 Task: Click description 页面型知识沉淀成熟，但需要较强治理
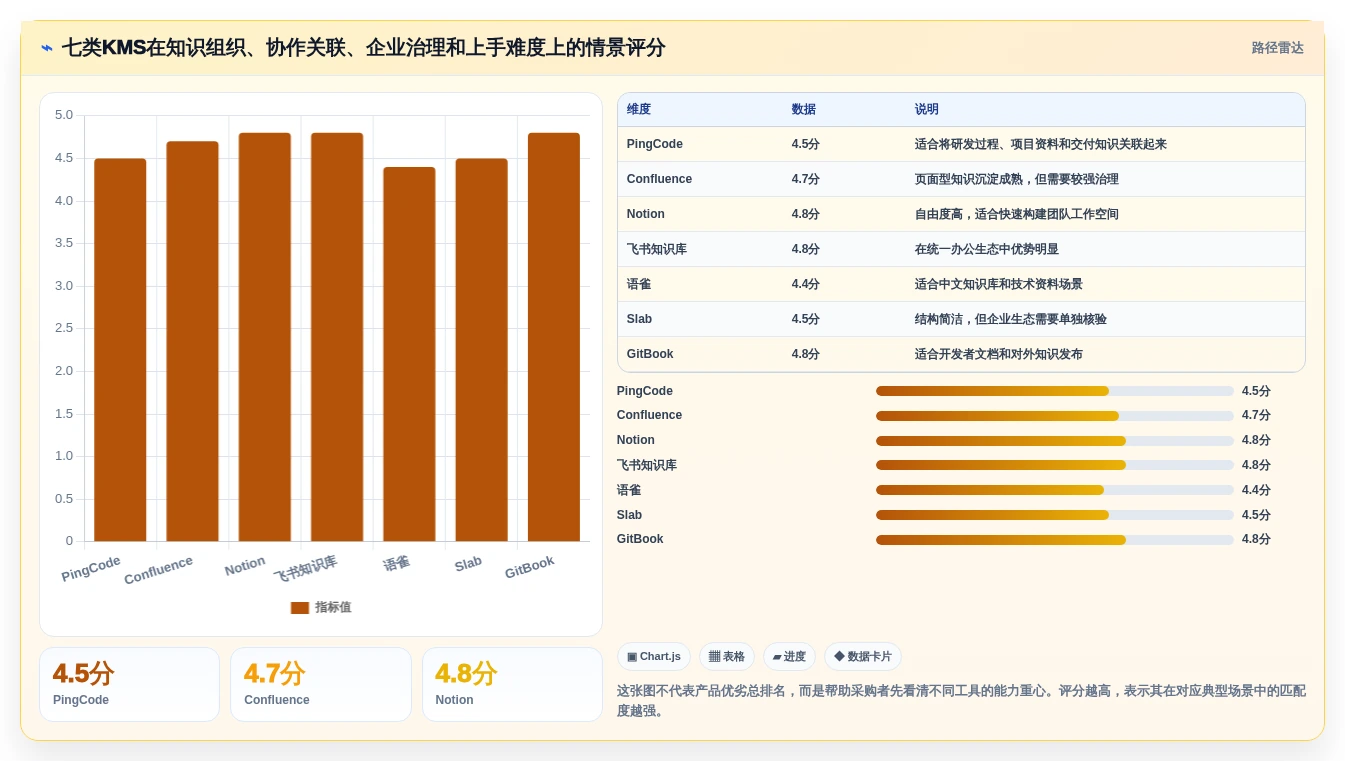click(1017, 179)
